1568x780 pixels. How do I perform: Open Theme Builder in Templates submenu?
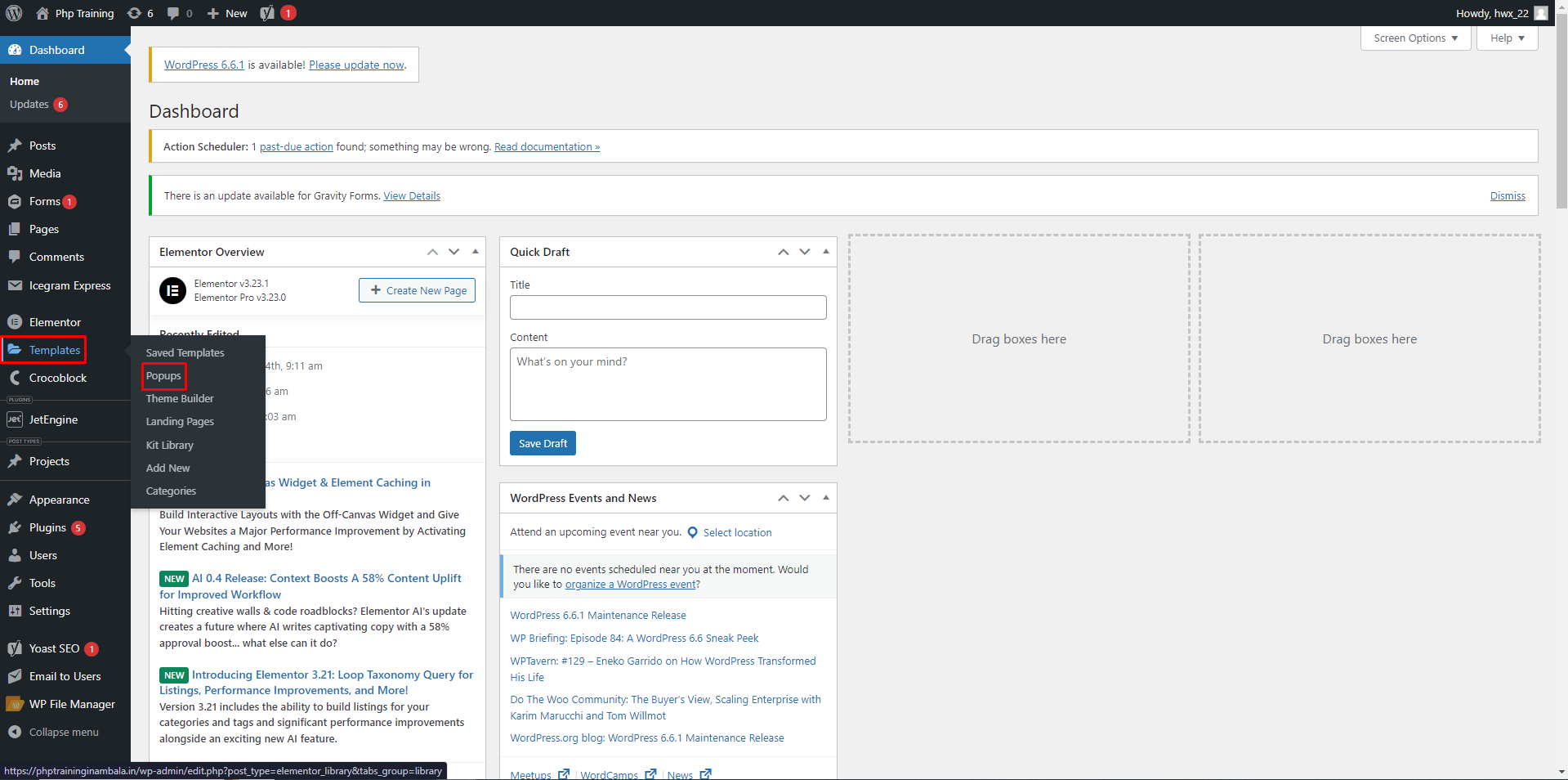(180, 399)
